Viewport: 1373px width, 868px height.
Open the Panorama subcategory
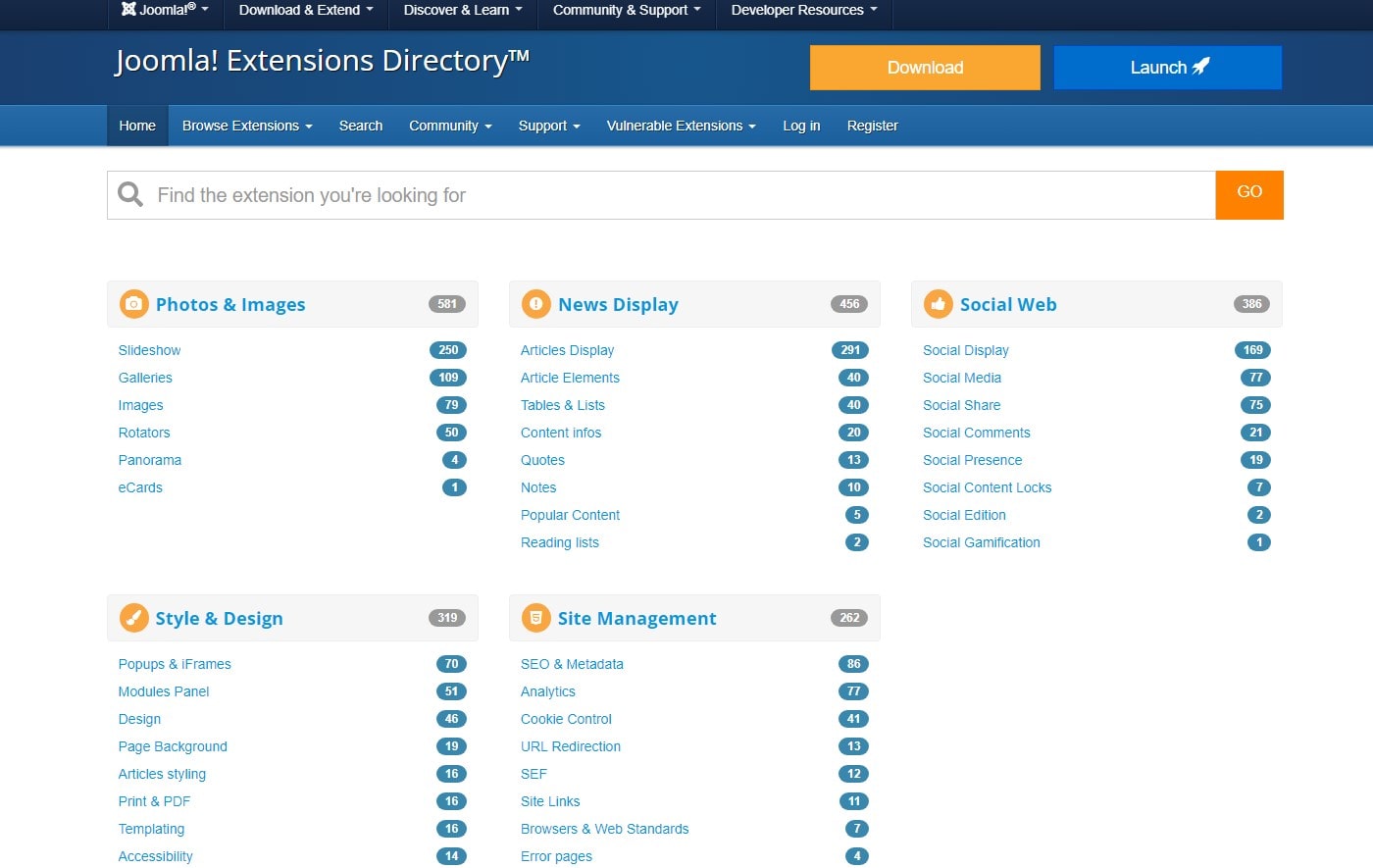[x=150, y=460]
